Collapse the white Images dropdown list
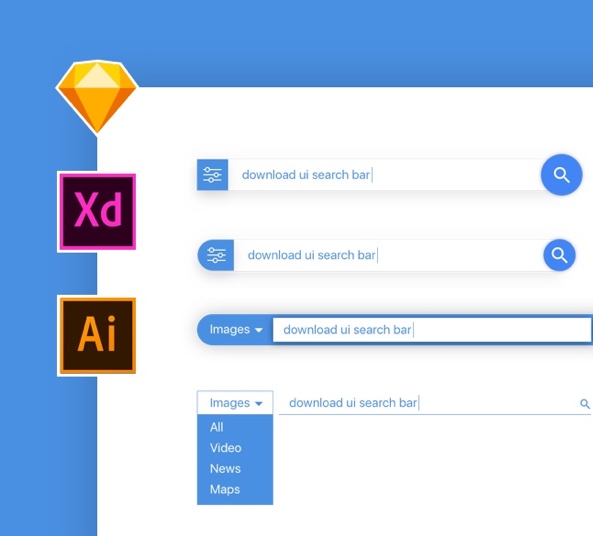The image size is (593, 536). [x=235, y=403]
